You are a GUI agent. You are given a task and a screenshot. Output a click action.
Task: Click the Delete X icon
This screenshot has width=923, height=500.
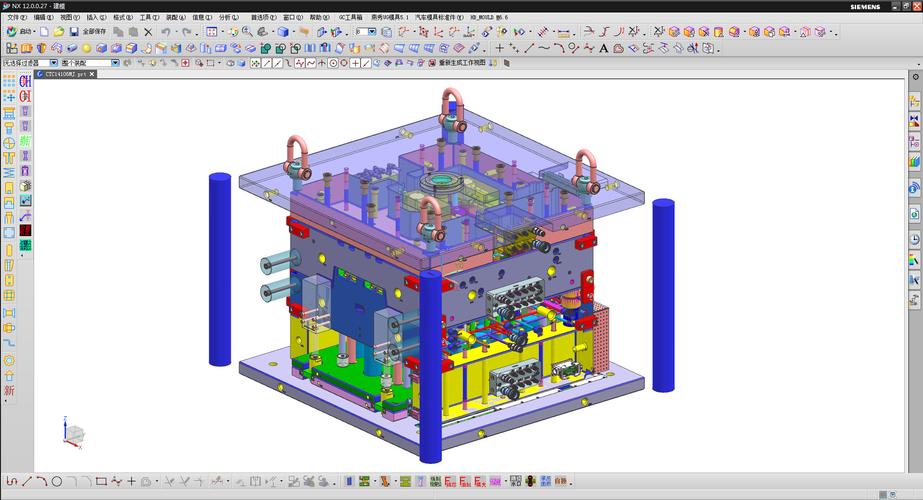pos(148,32)
